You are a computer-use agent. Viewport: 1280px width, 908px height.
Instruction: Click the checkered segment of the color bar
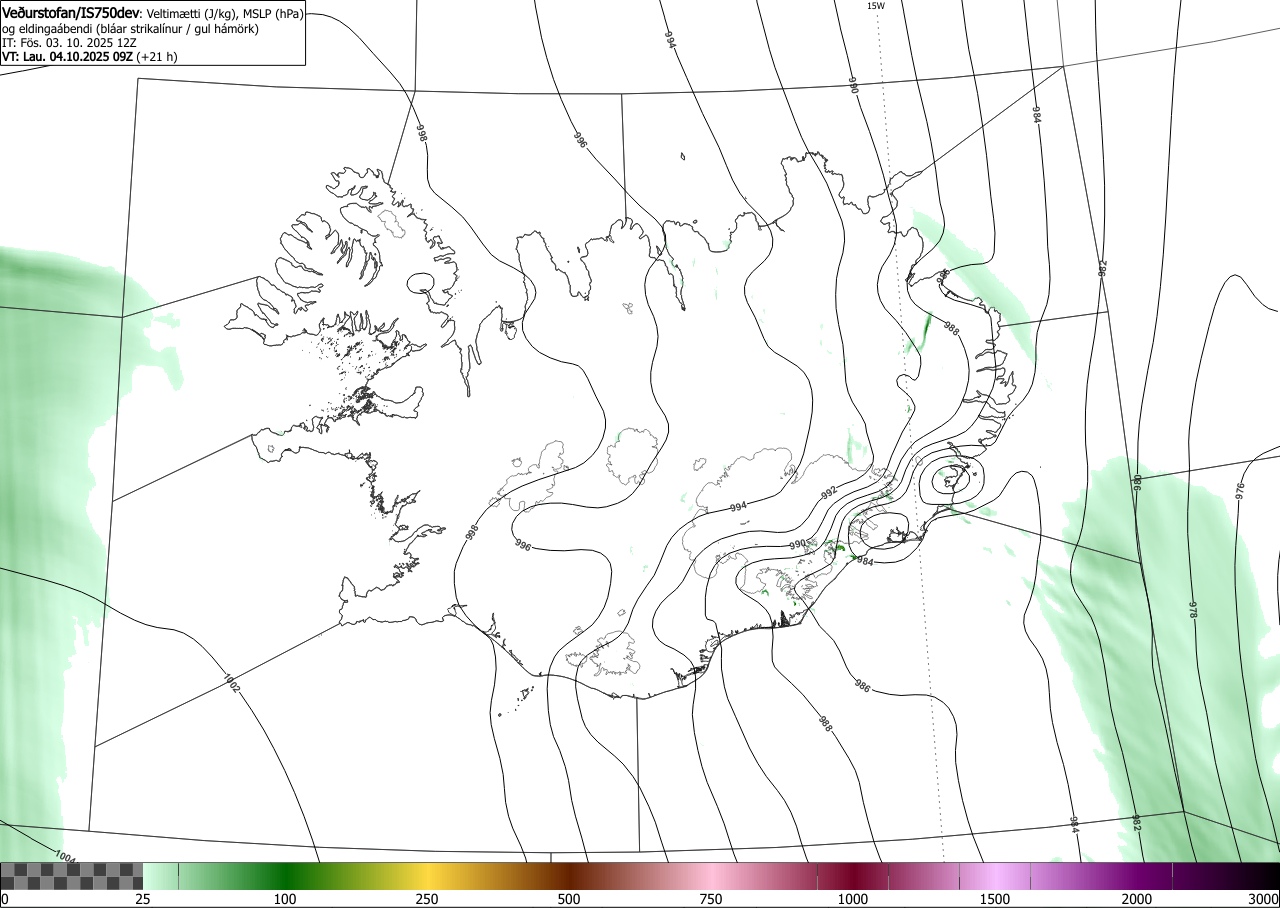click(x=72, y=876)
